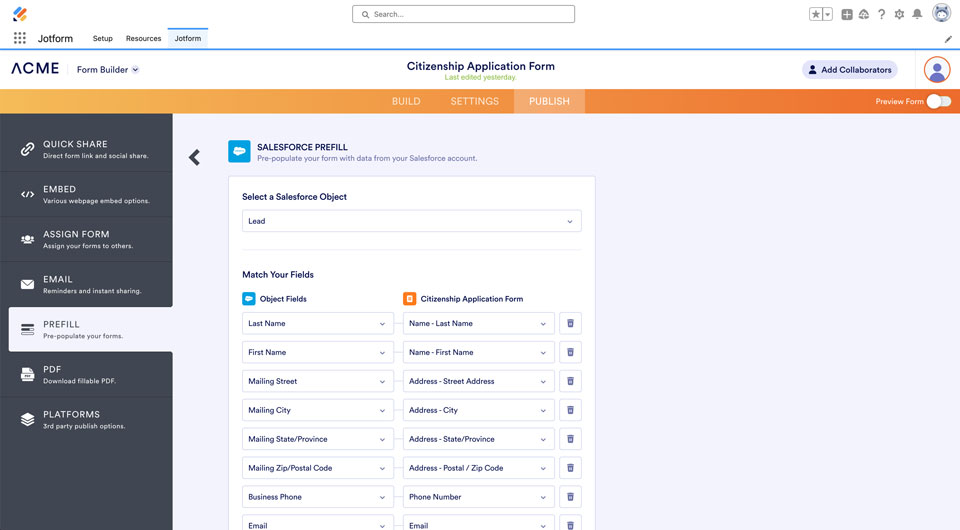The width and height of the screenshot is (960, 530).
Task: Select the PUBLISH tab
Action: pos(549,101)
